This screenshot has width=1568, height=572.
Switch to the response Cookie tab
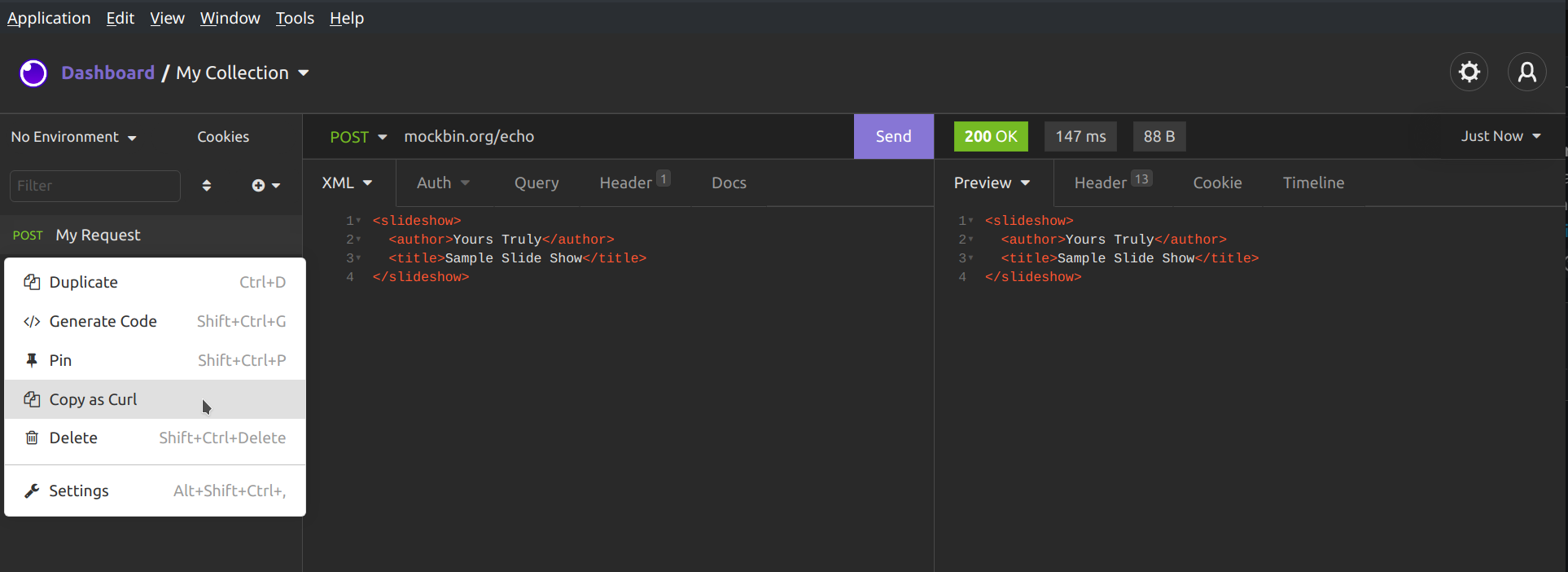click(1217, 183)
